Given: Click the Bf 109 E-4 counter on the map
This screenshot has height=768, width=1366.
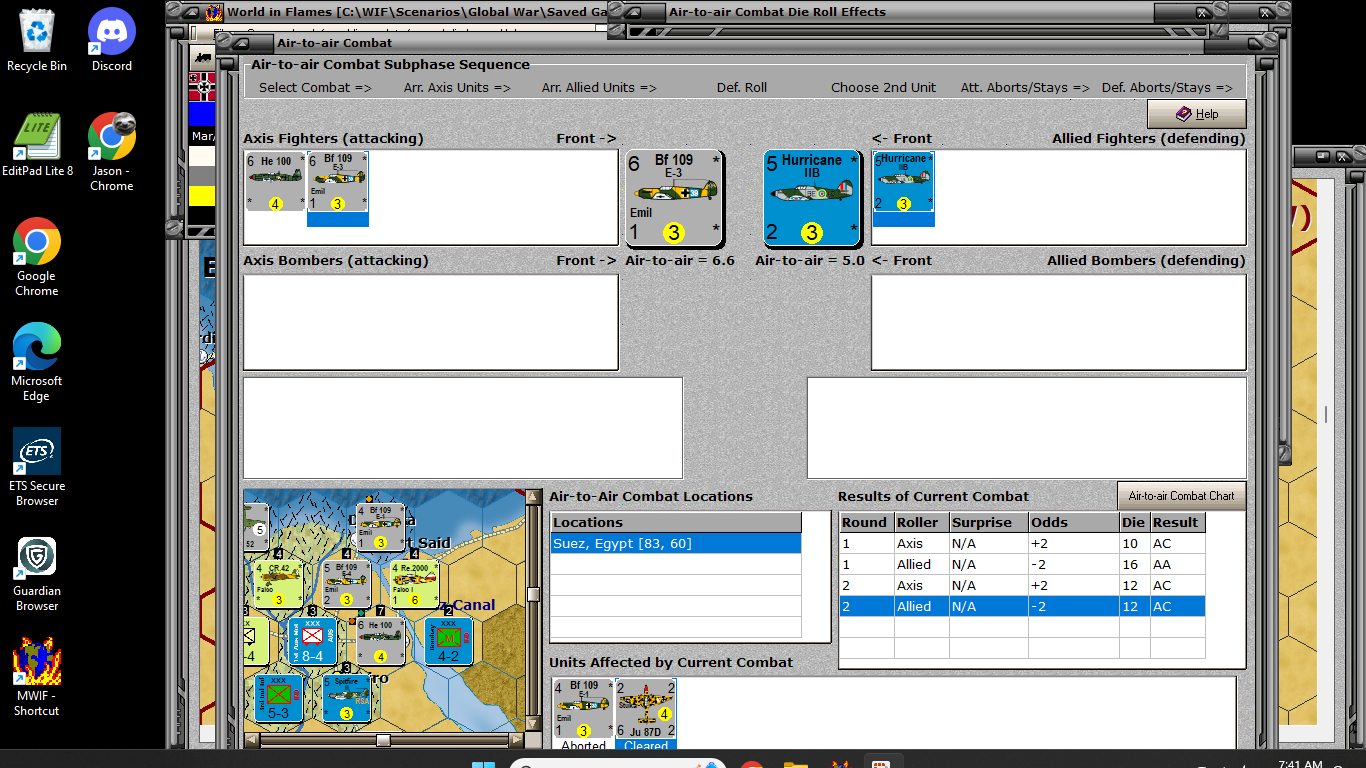Looking at the screenshot, I should click(345, 585).
